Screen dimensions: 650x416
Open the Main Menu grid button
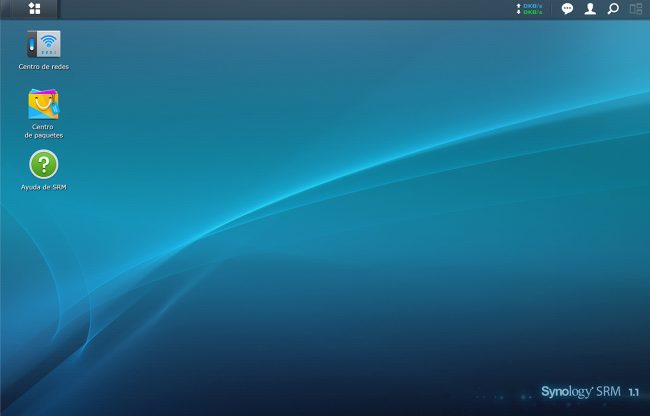pyautogui.click(x=35, y=9)
